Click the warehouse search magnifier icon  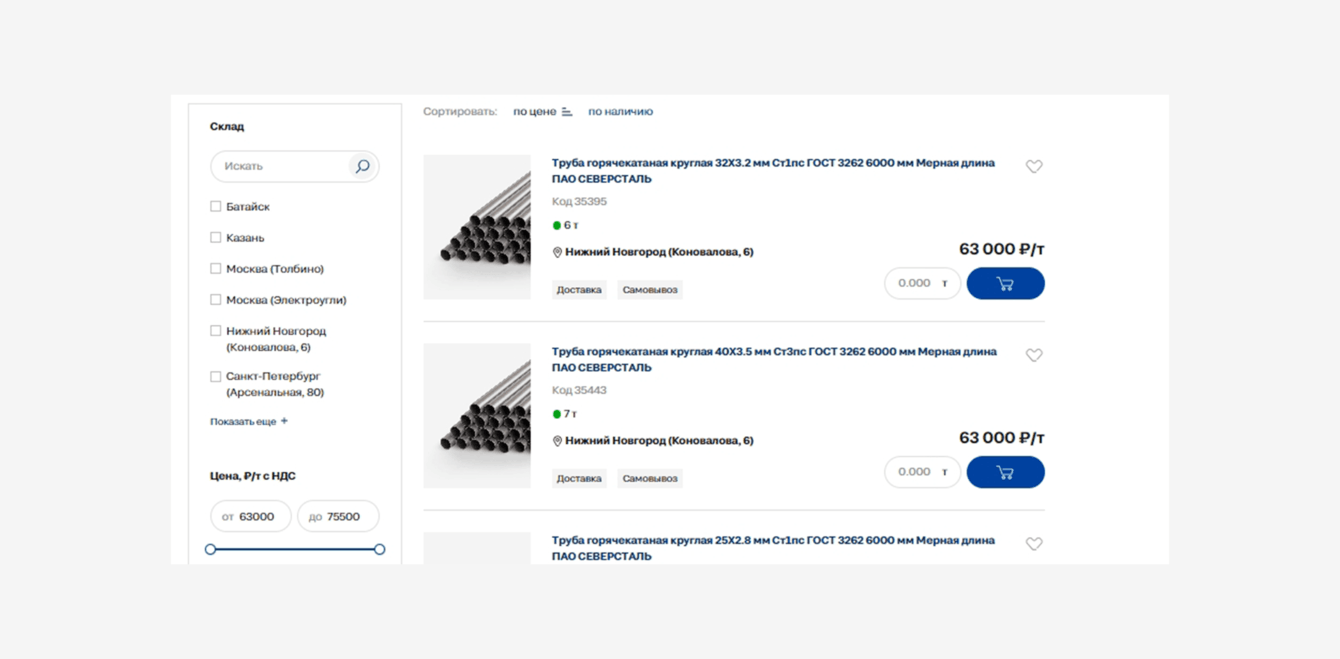pyautogui.click(x=362, y=167)
